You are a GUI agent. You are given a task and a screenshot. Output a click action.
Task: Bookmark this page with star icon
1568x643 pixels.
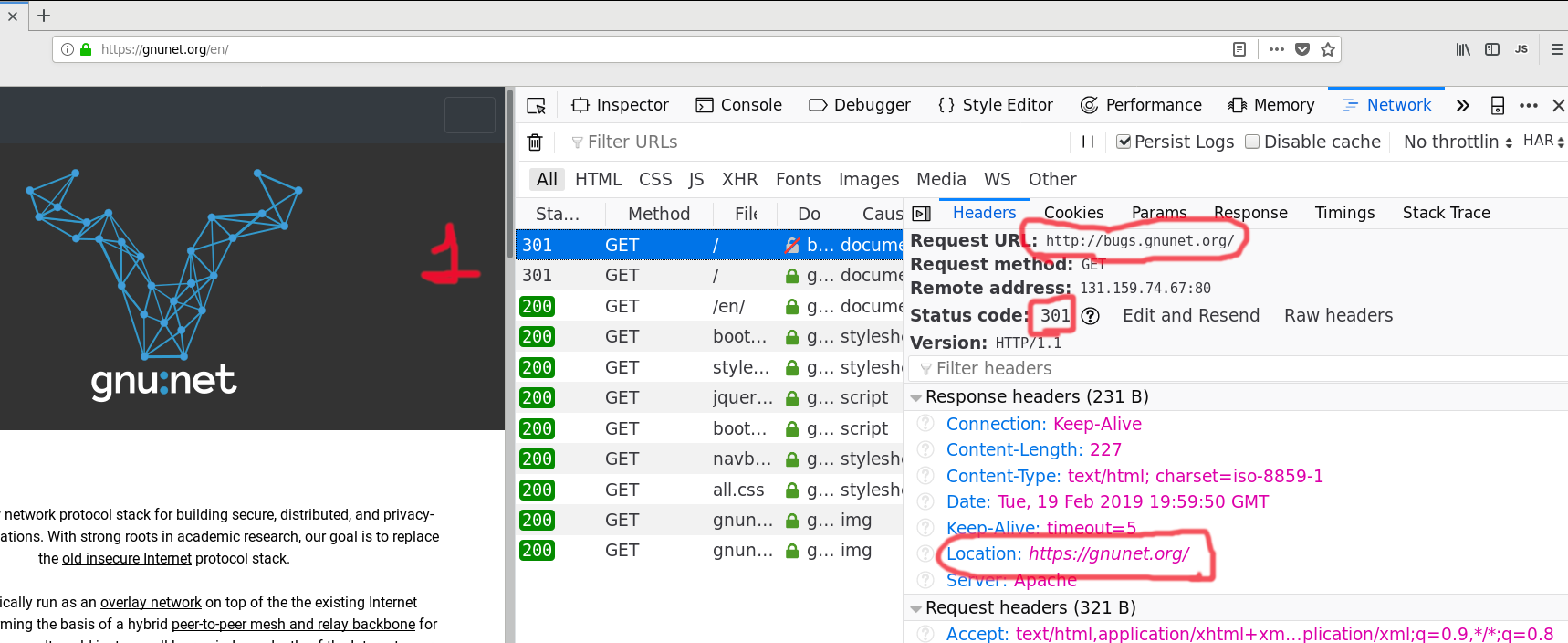[x=1328, y=49]
